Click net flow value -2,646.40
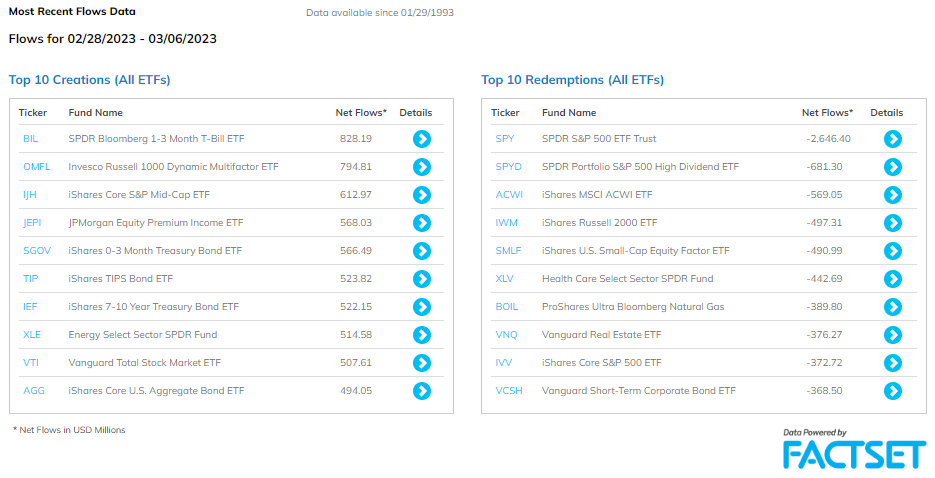 828,138
